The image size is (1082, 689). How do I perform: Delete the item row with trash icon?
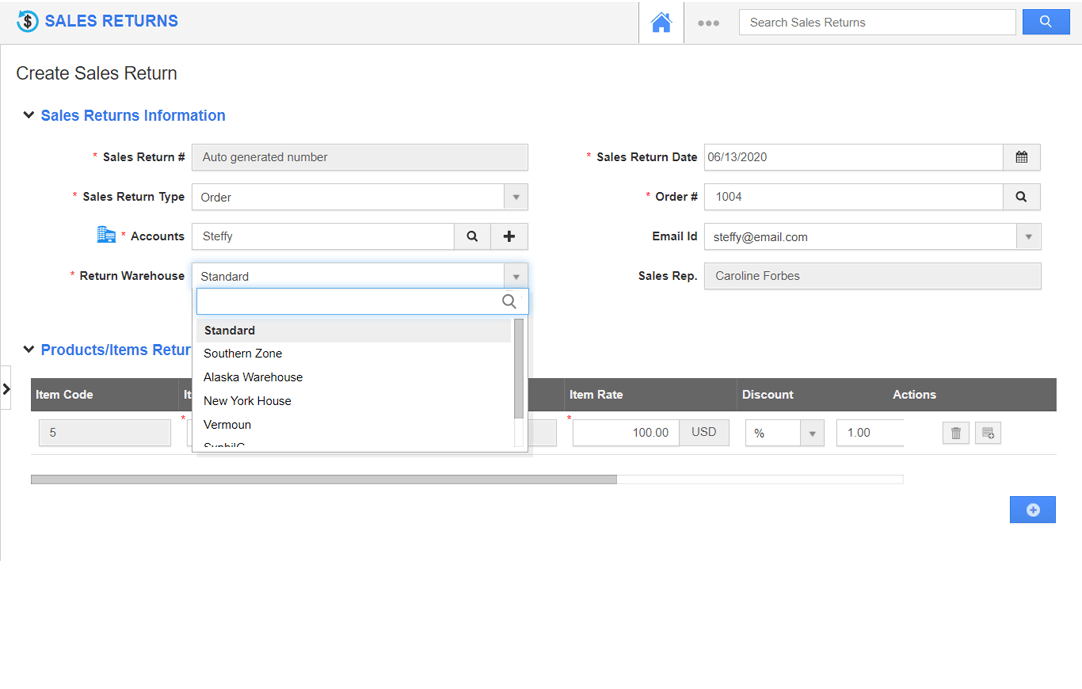click(956, 433)
